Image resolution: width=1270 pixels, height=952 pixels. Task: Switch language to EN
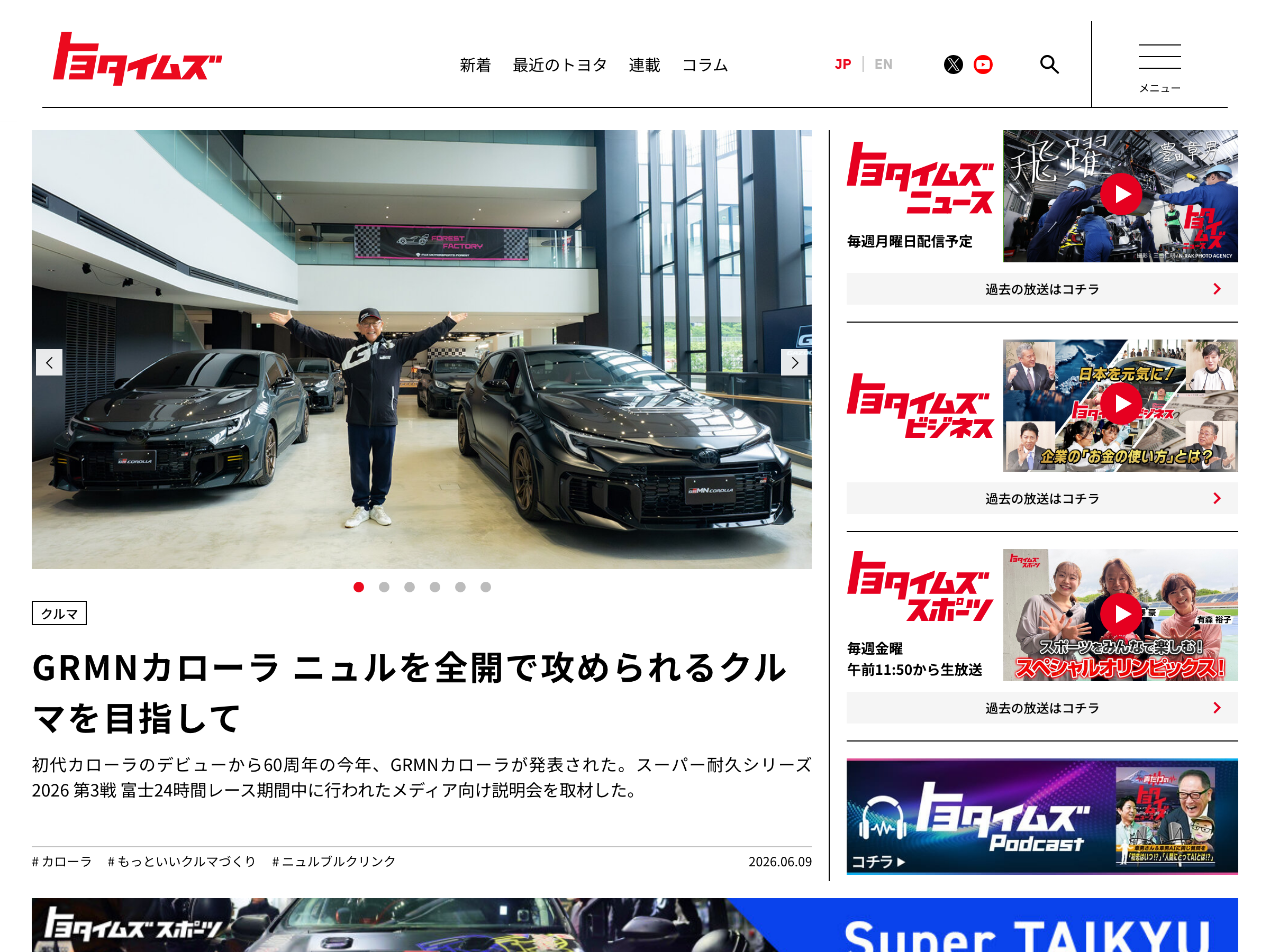tap(883, 65)
